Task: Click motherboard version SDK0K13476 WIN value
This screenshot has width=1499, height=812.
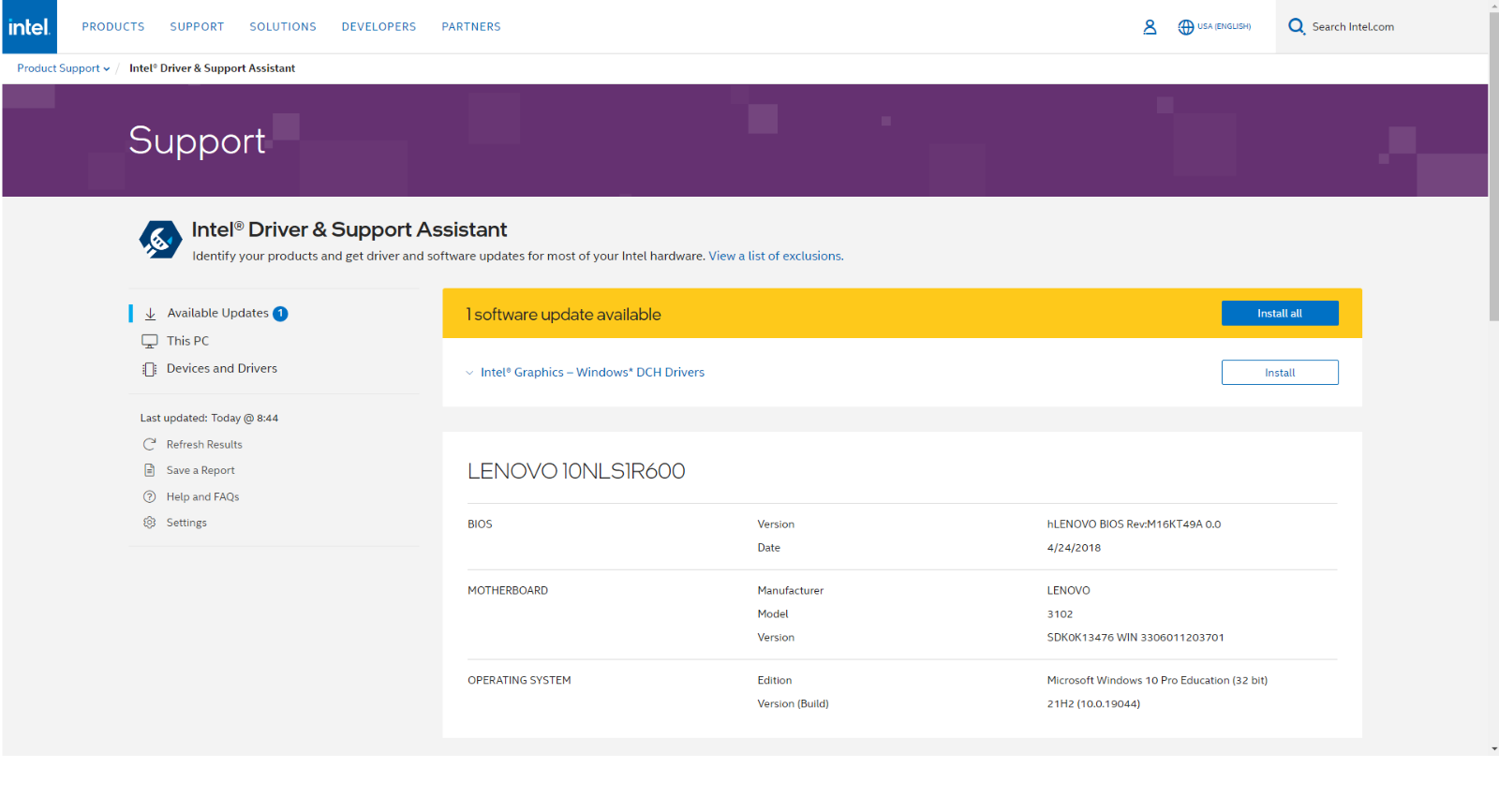Action: (x=1135, y=638)
